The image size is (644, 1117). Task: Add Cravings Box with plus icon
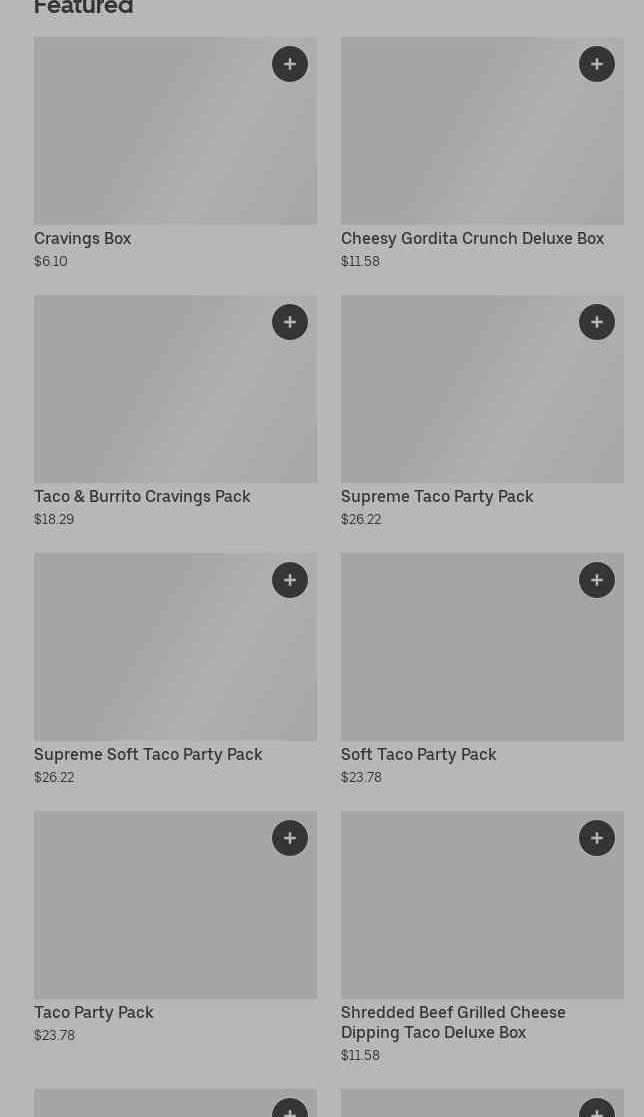click(290, 64)
